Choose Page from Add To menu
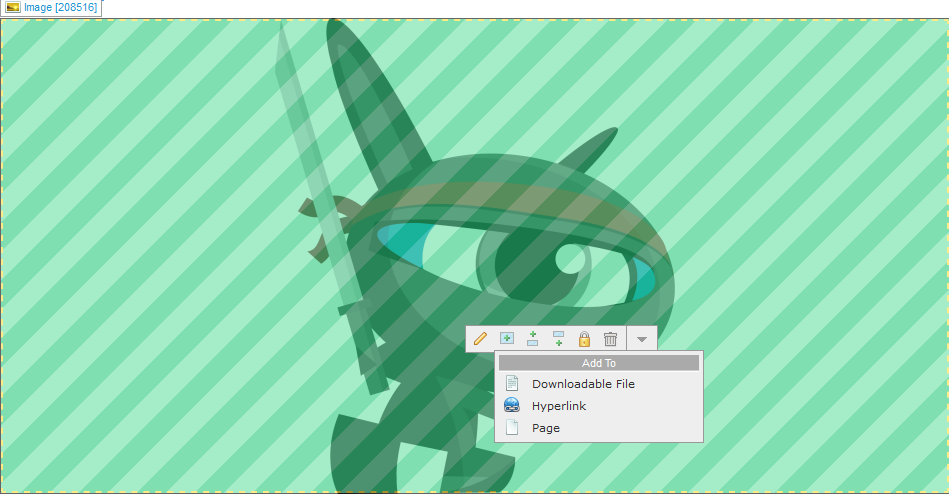Viewport: 949px width, 494px height. 599,428
